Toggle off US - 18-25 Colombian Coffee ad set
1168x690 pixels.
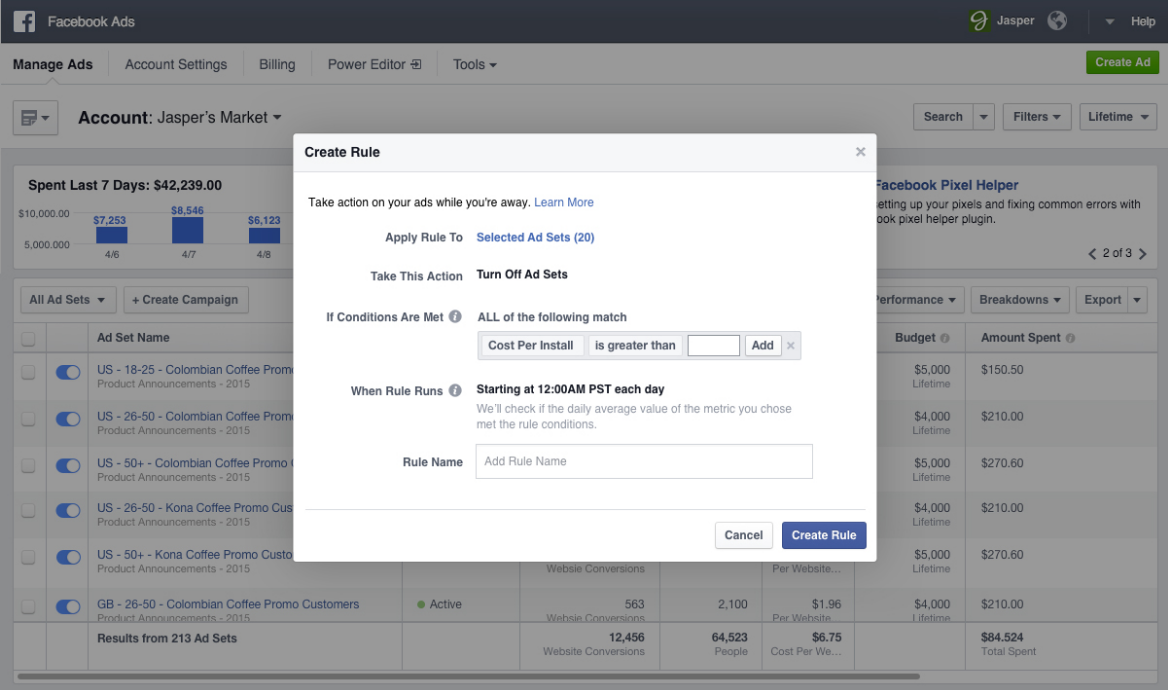coord(68,372)
